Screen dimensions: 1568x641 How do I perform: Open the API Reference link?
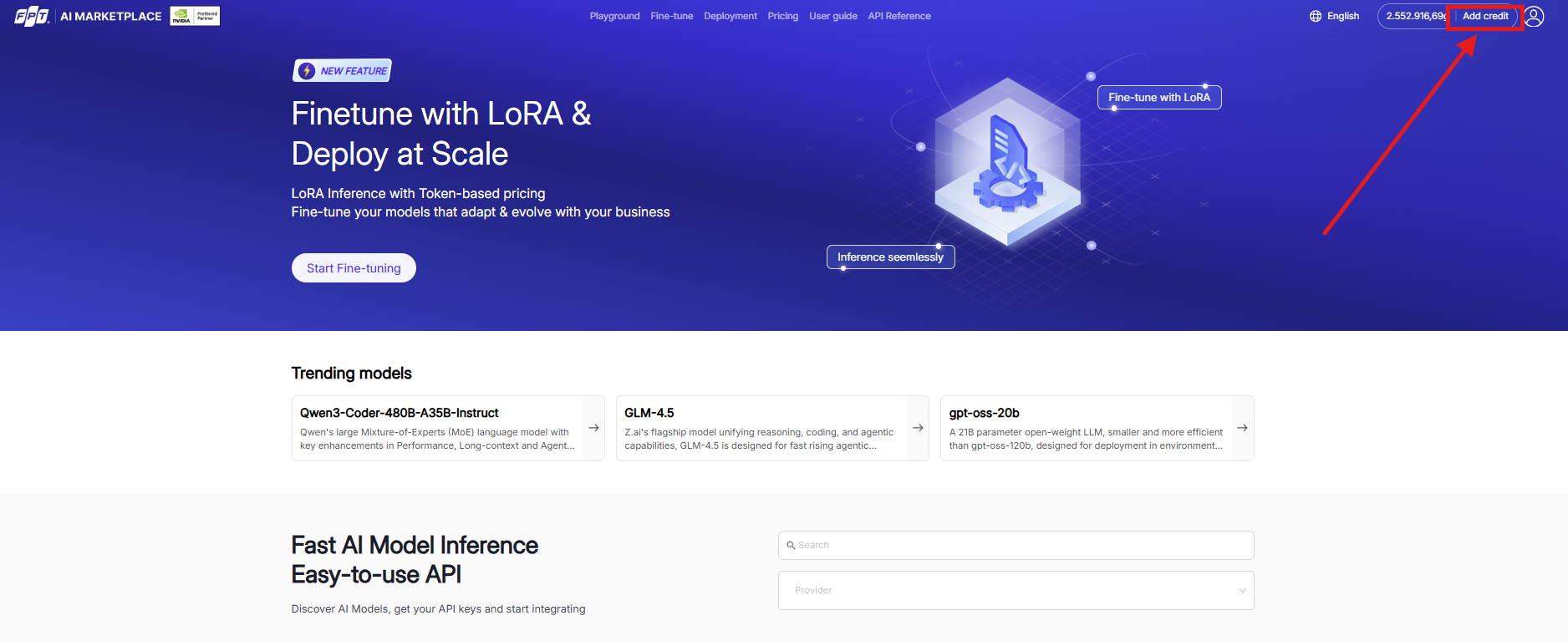(x=899, y=16)
